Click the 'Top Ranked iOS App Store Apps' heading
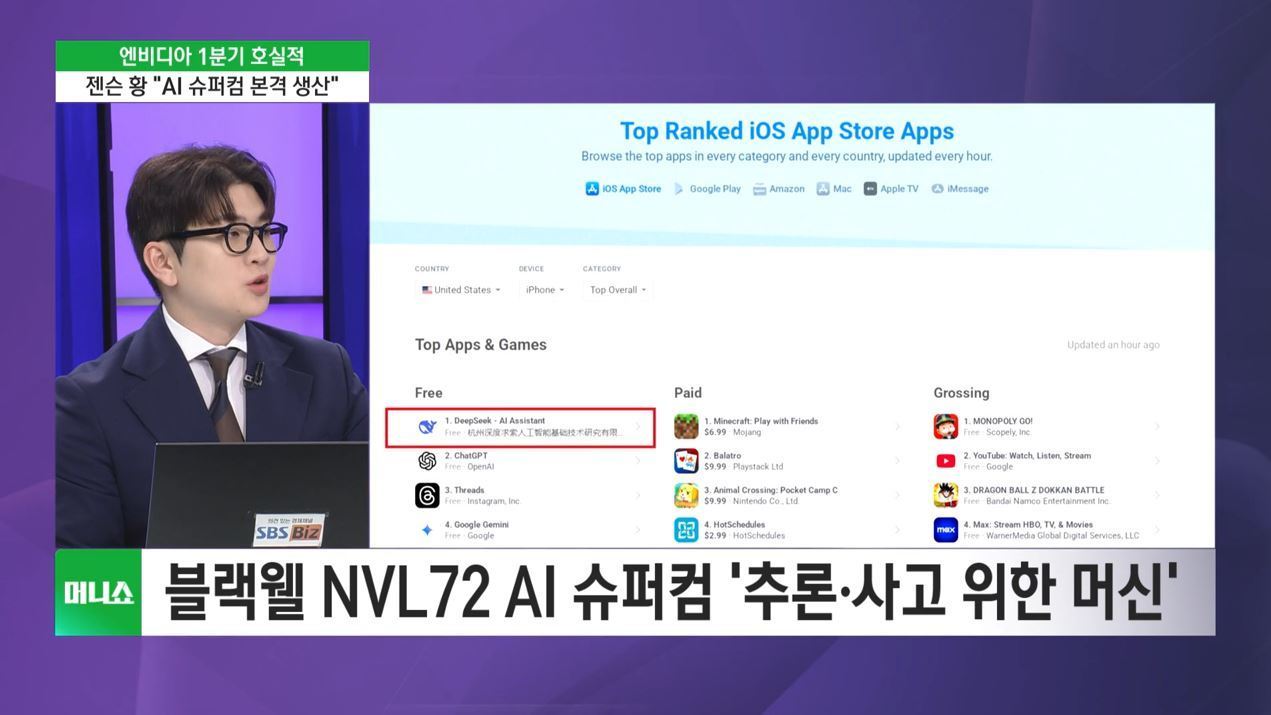 [787, 131]
